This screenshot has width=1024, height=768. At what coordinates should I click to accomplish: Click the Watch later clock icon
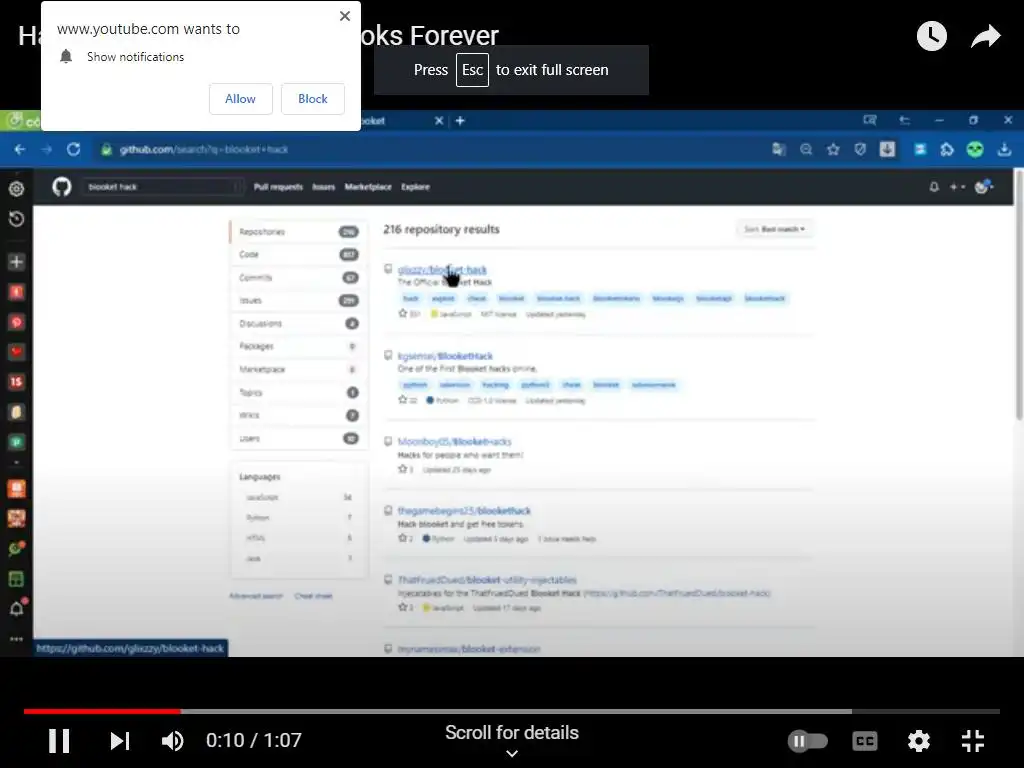[x=931, y=36]
